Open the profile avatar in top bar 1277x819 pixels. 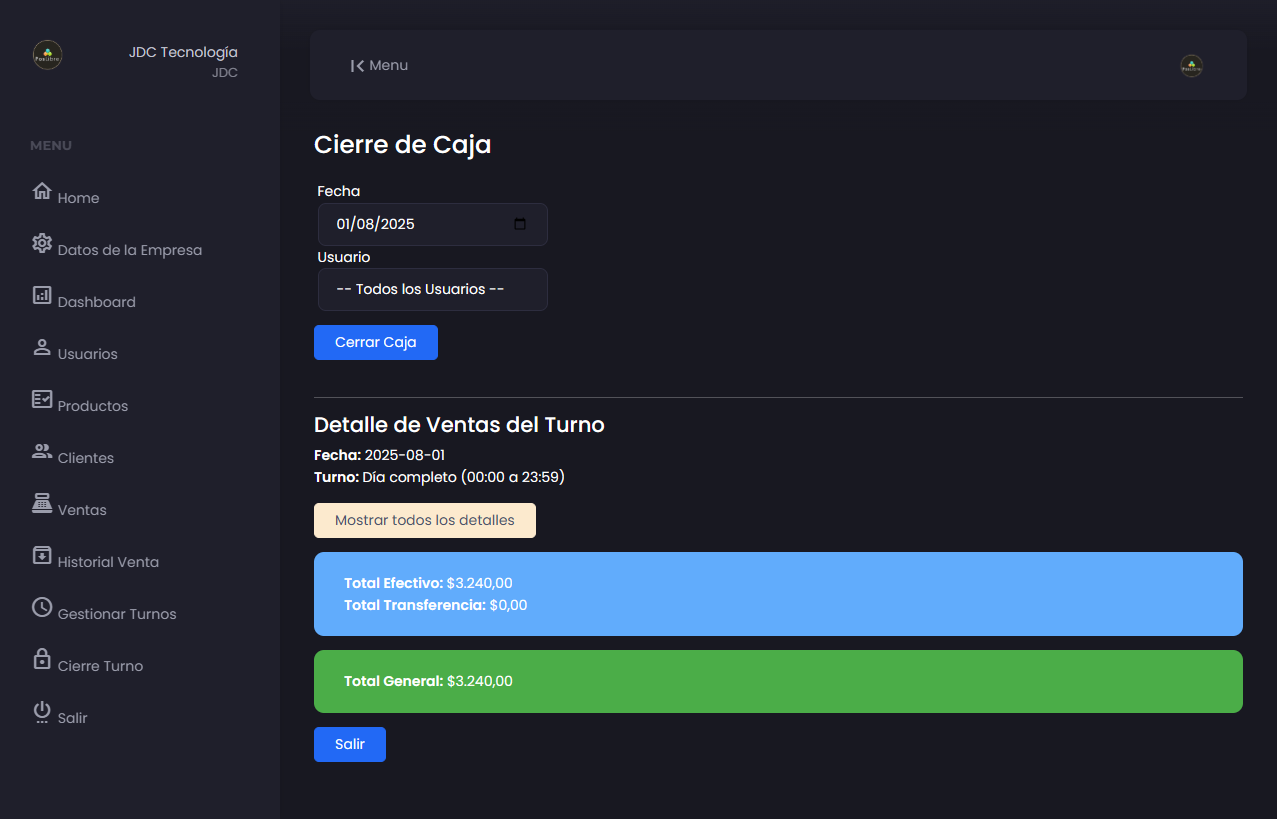[1191, 66]
